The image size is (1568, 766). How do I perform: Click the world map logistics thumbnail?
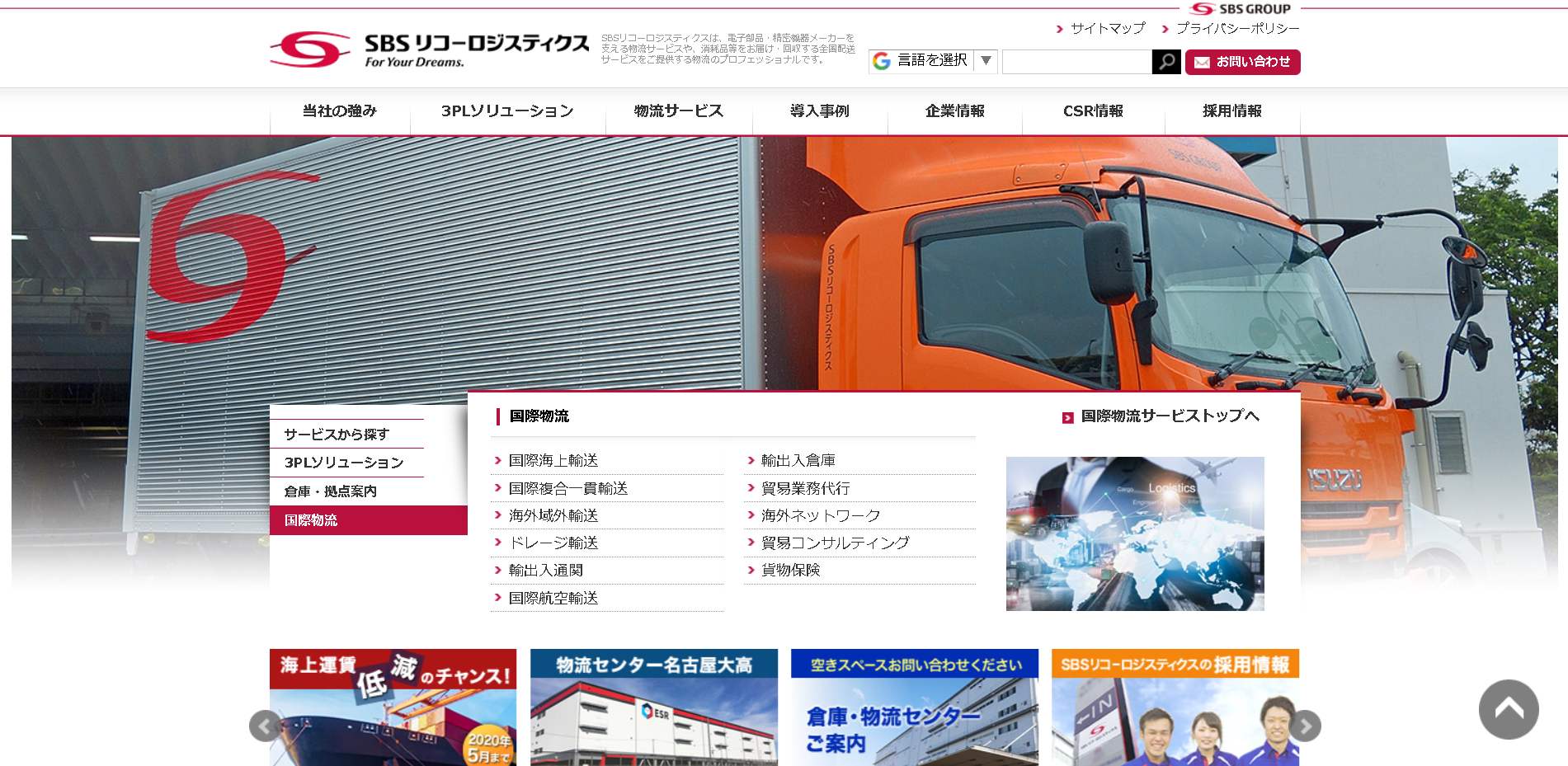tap(1134, 533)
